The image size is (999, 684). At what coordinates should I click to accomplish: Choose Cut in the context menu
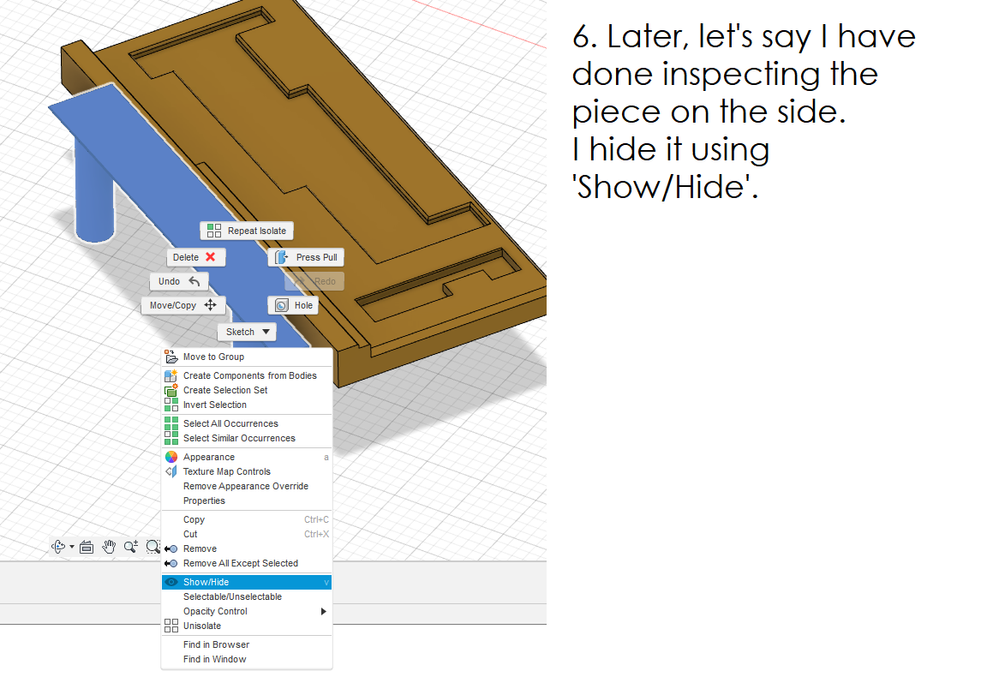click(247, 534)
